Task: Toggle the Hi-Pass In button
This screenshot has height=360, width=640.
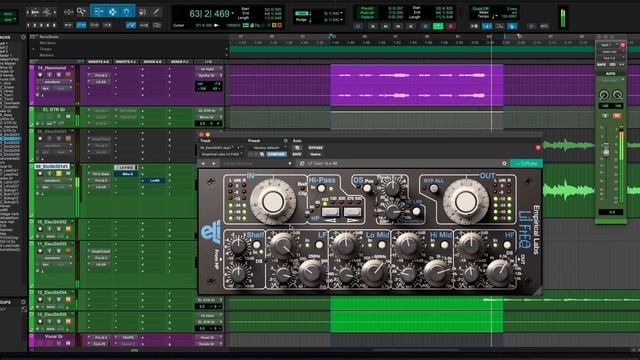Action: pyautogui.click(x=321, y=188)
